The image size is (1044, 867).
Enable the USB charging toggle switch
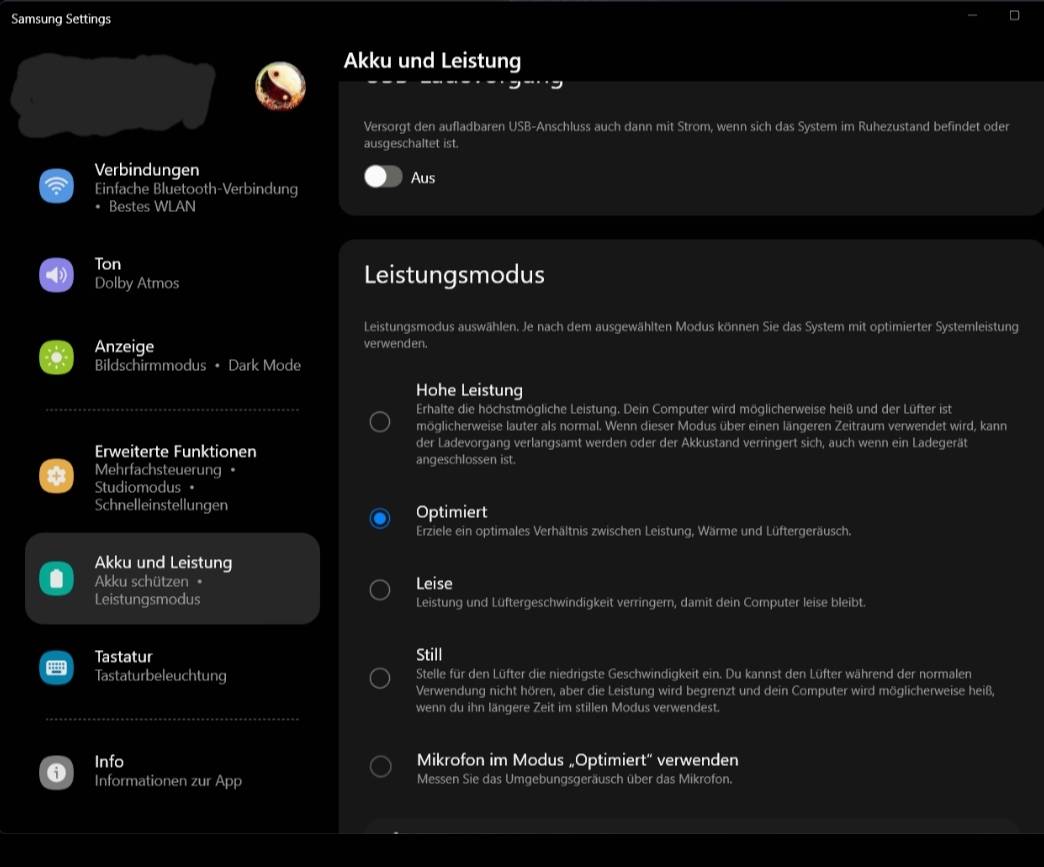383,177
